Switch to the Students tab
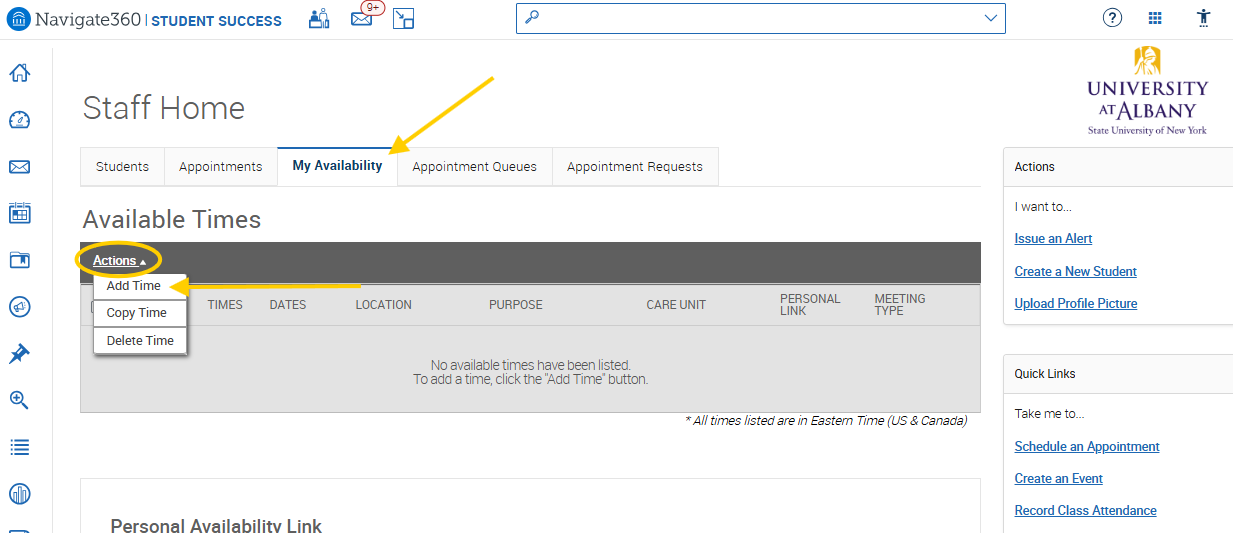 click(x=122, y=167)
